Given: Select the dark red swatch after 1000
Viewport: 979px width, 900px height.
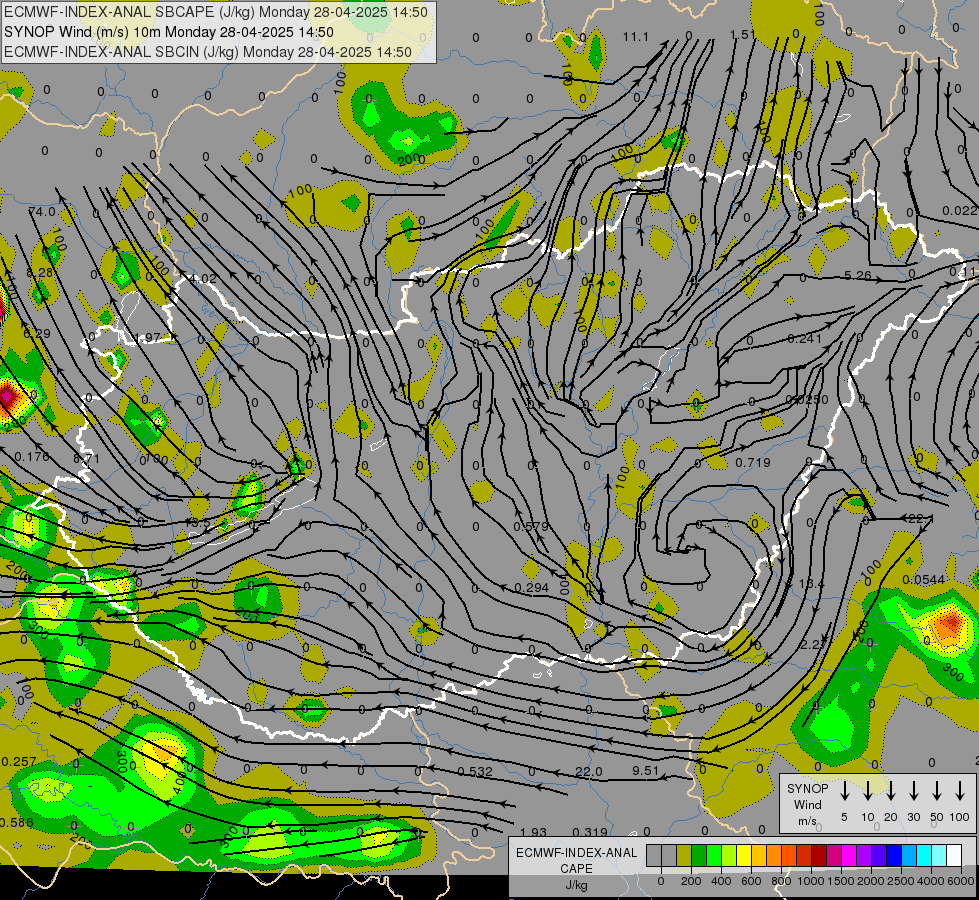Looking at the screenshot, I should (819, 855).
